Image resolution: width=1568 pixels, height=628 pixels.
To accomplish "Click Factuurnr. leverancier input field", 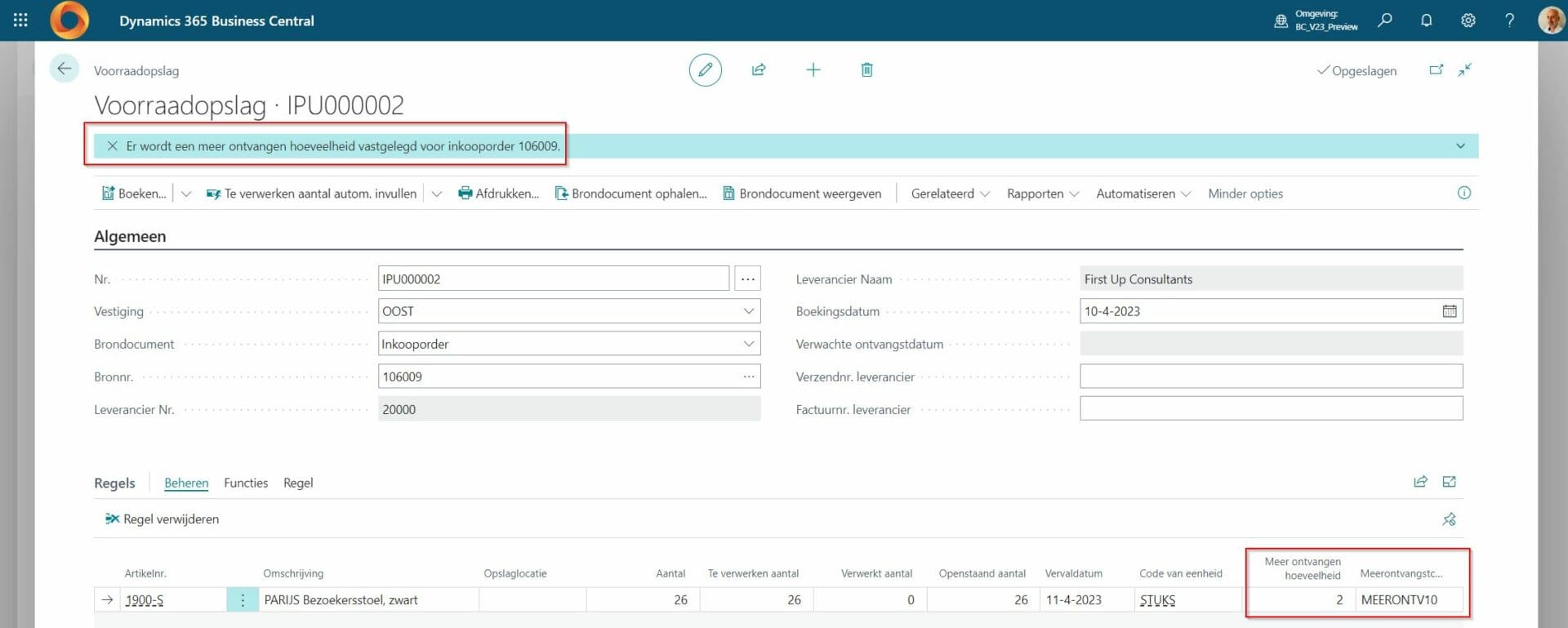I will click(x=1271, y=408).
